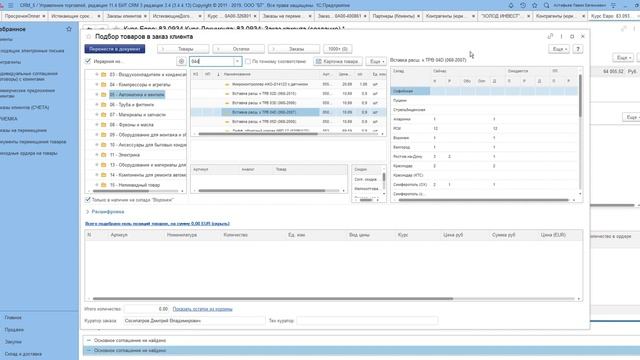This screenshot has height=360, width=640.
Task: Click the 1000+ (0) button
Action: (x=338, y=49)
